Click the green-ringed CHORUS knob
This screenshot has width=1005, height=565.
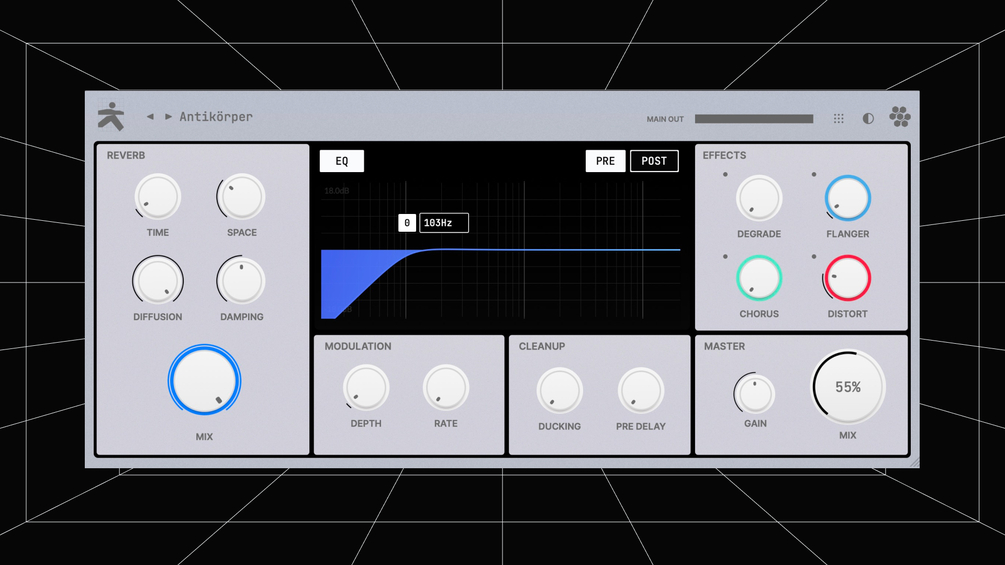759,278
